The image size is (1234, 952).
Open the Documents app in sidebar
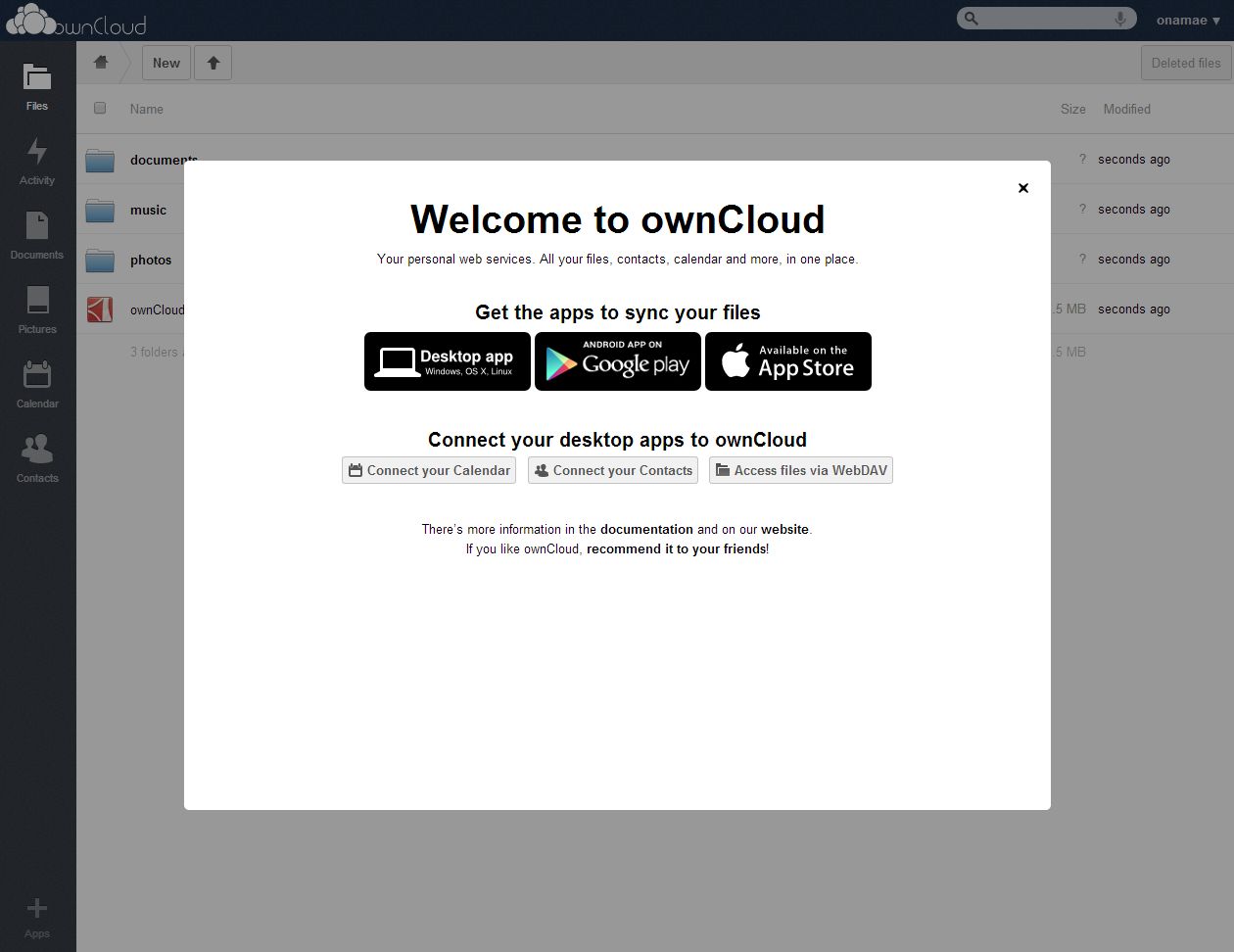[37, 235]
